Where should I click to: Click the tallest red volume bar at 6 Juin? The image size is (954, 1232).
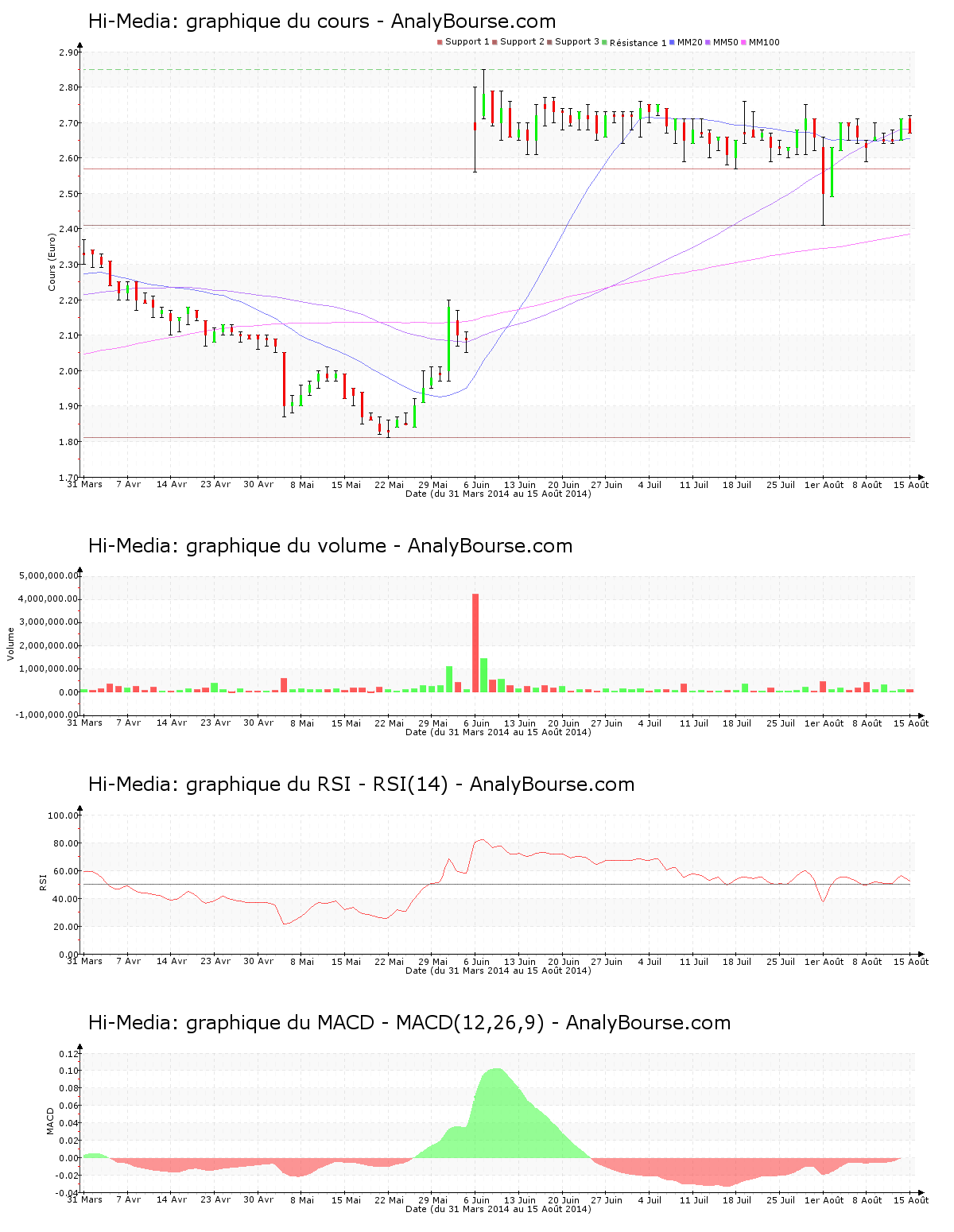(x=475, y=642)
